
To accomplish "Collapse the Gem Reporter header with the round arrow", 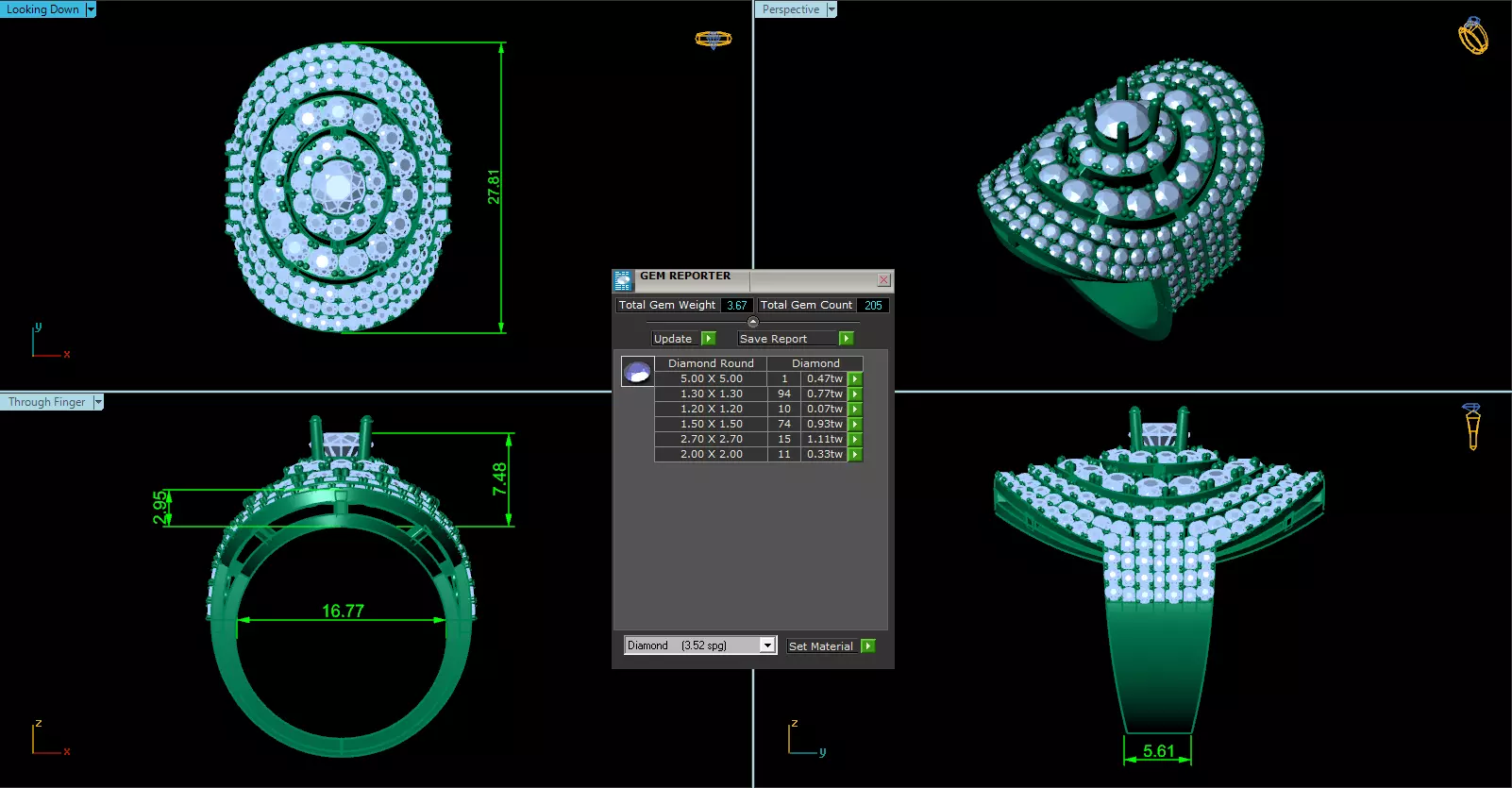I will (752, 322).
